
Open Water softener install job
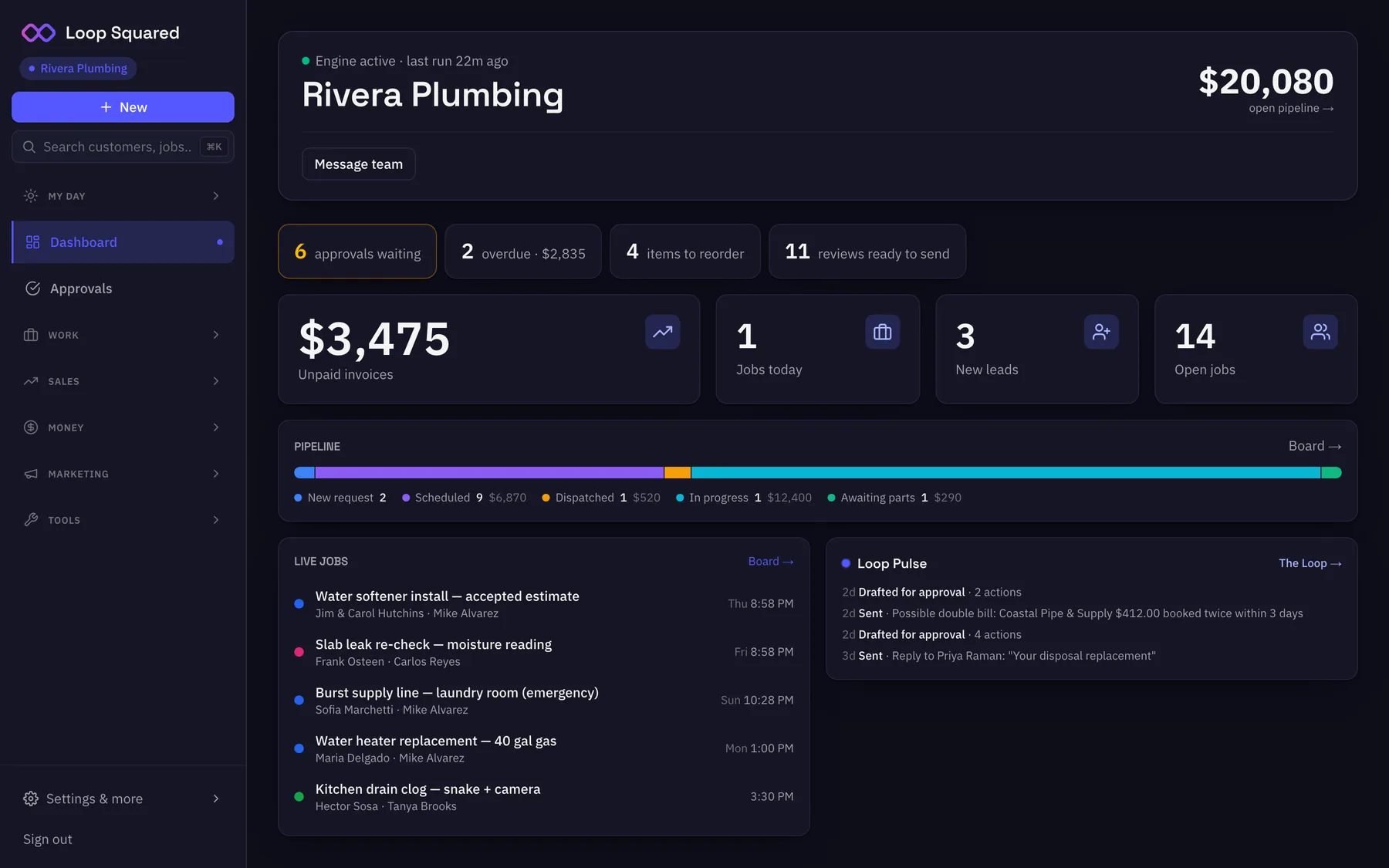(x=544, y=604)
